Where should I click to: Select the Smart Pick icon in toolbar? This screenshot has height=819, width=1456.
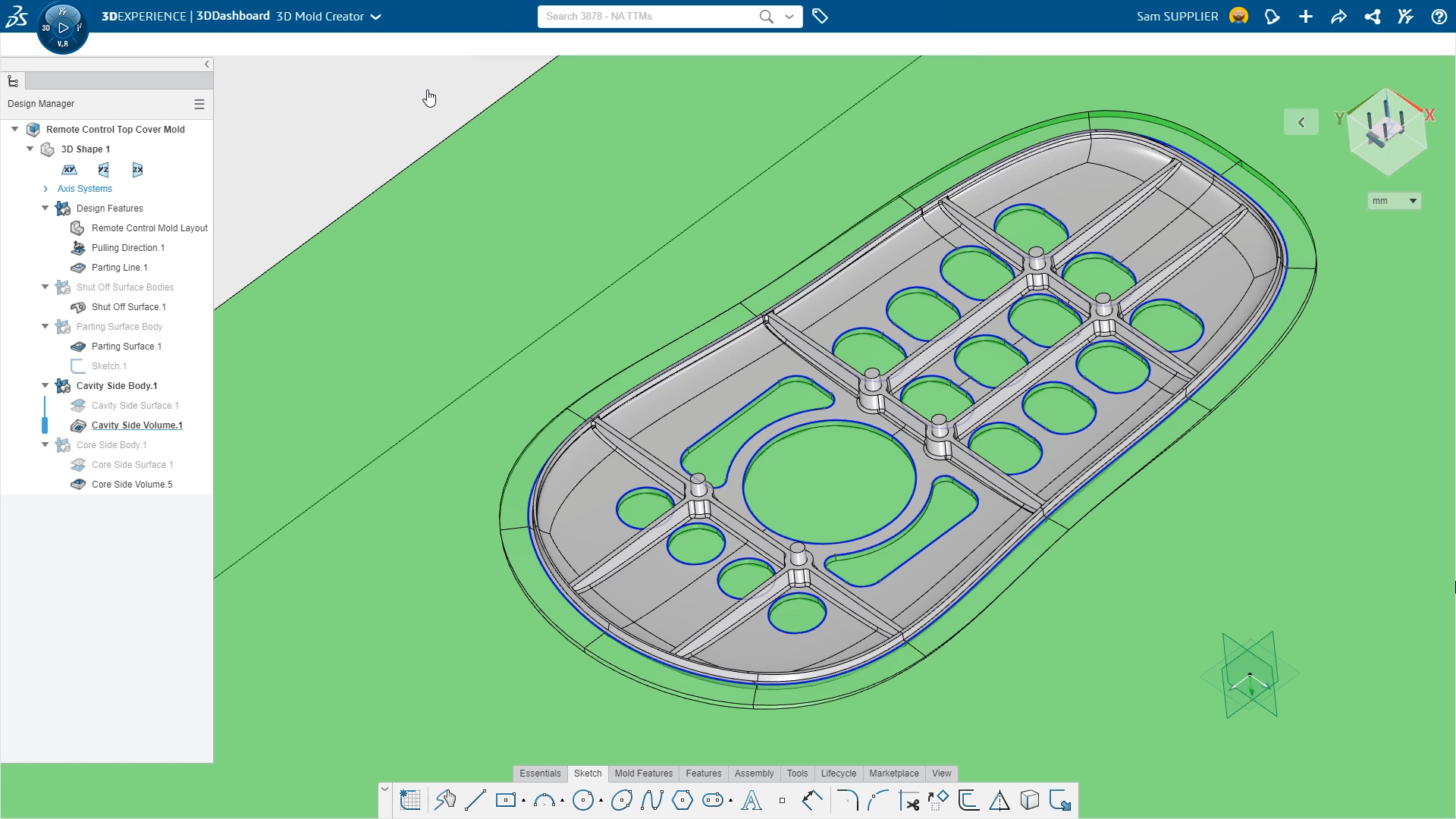[x=447, y=800]
